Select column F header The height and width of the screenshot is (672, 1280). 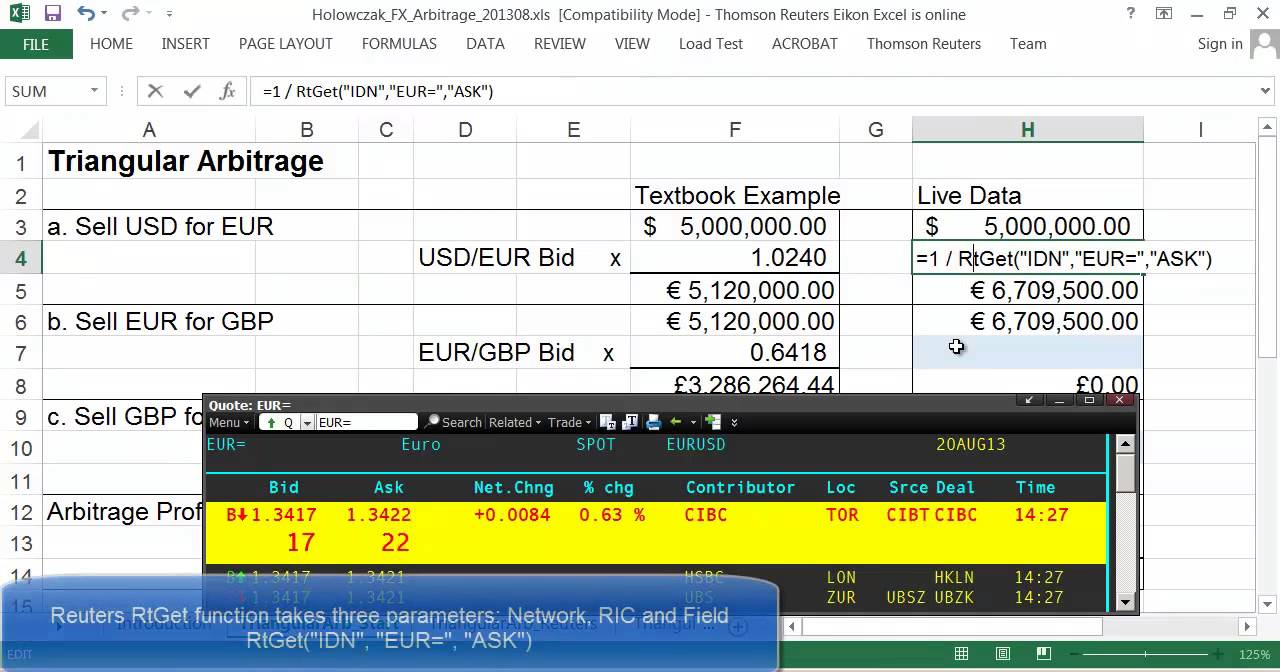tap(735, 129)
